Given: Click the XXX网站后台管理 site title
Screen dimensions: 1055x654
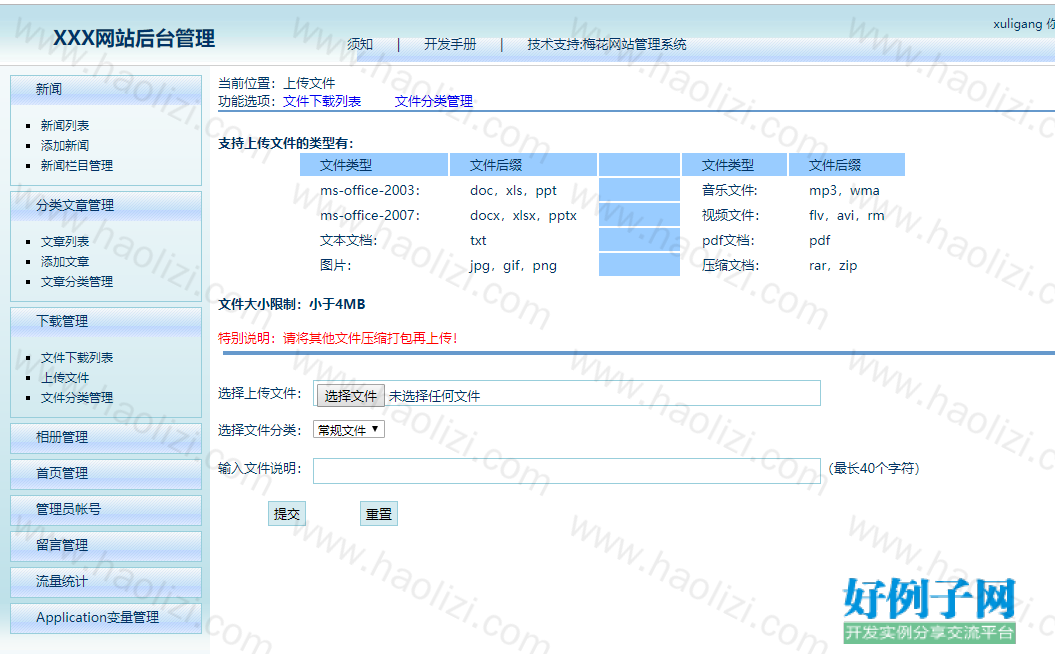Looking at the screenshot, I should click(x=134, y=38).
